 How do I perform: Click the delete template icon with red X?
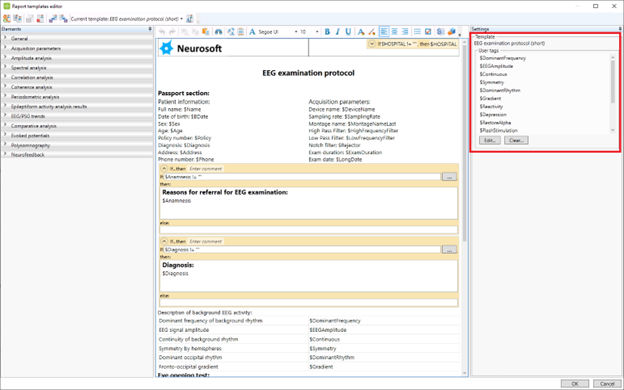40,19
